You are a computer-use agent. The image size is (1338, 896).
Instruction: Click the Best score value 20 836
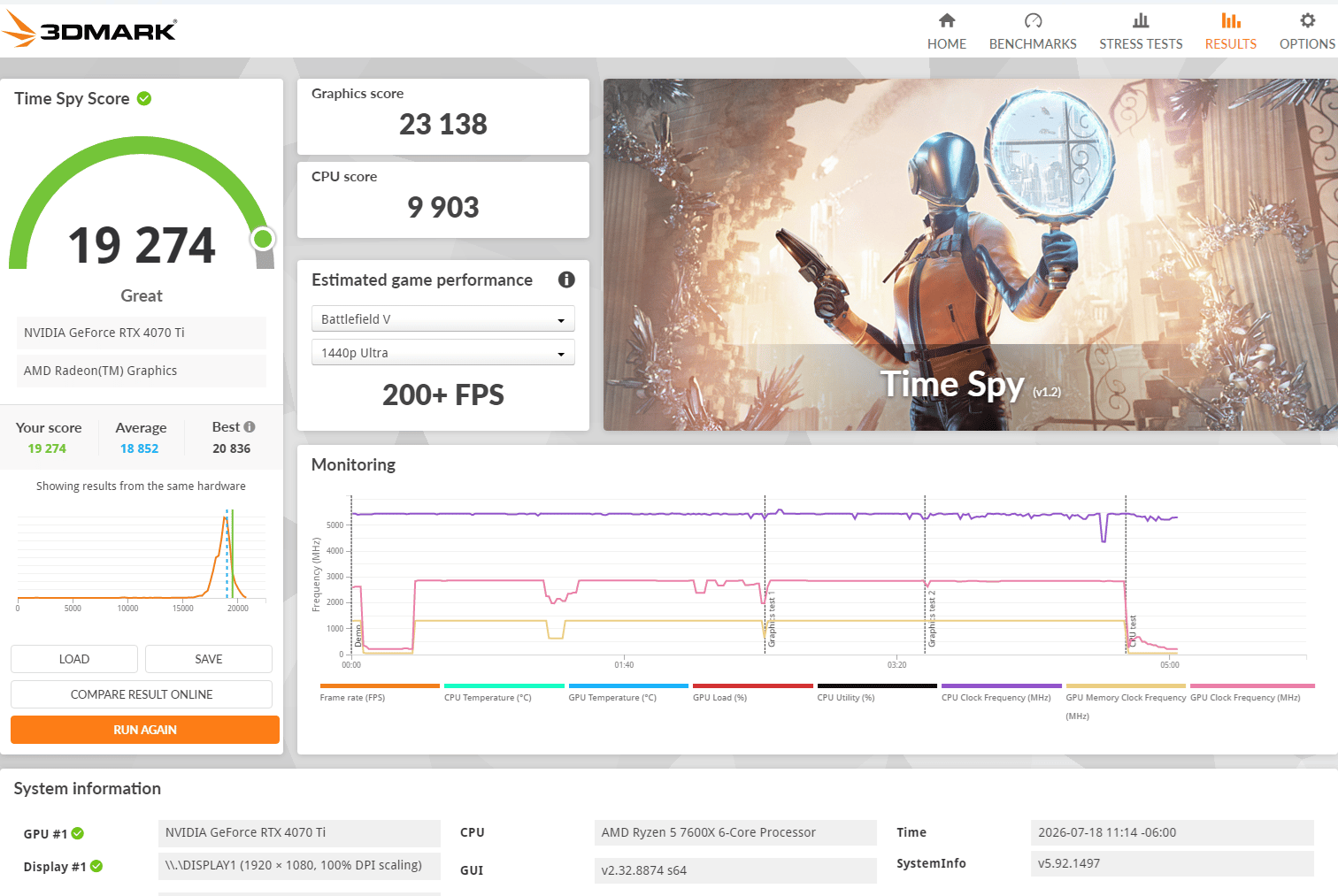coord(232,448)
